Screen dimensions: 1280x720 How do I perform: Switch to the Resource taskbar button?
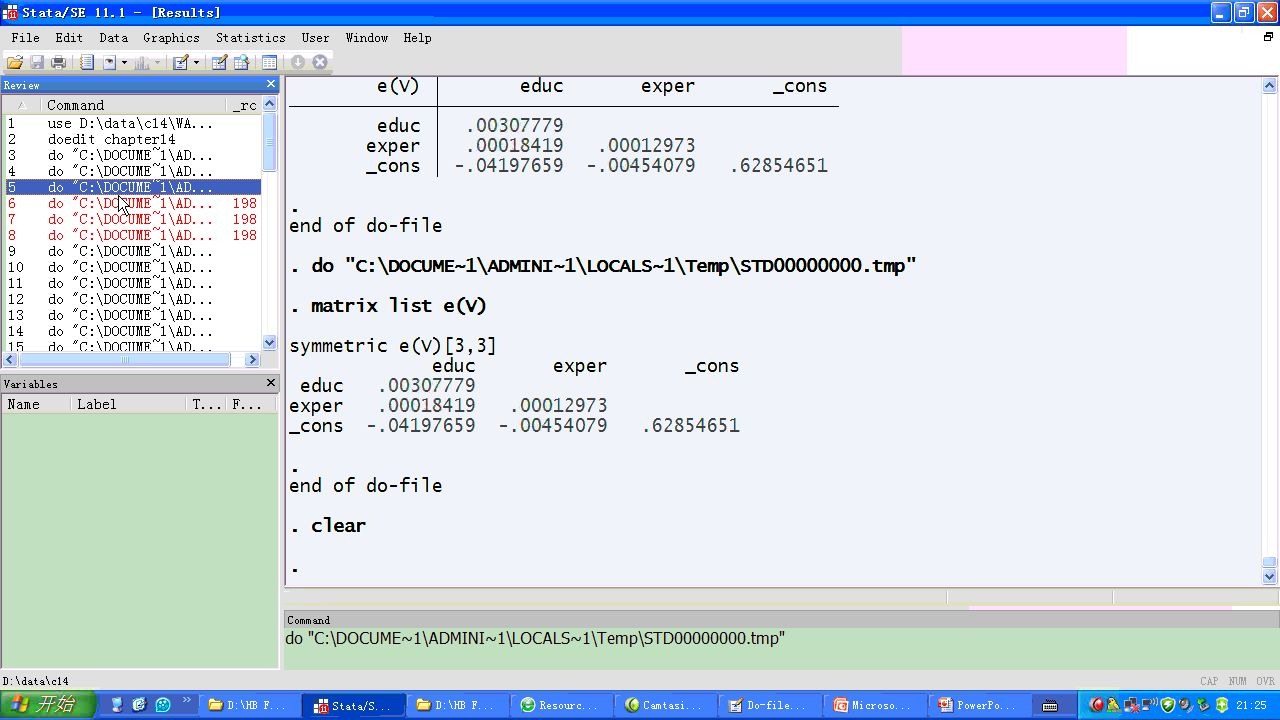pyautogui.click(x=563, y=705)
